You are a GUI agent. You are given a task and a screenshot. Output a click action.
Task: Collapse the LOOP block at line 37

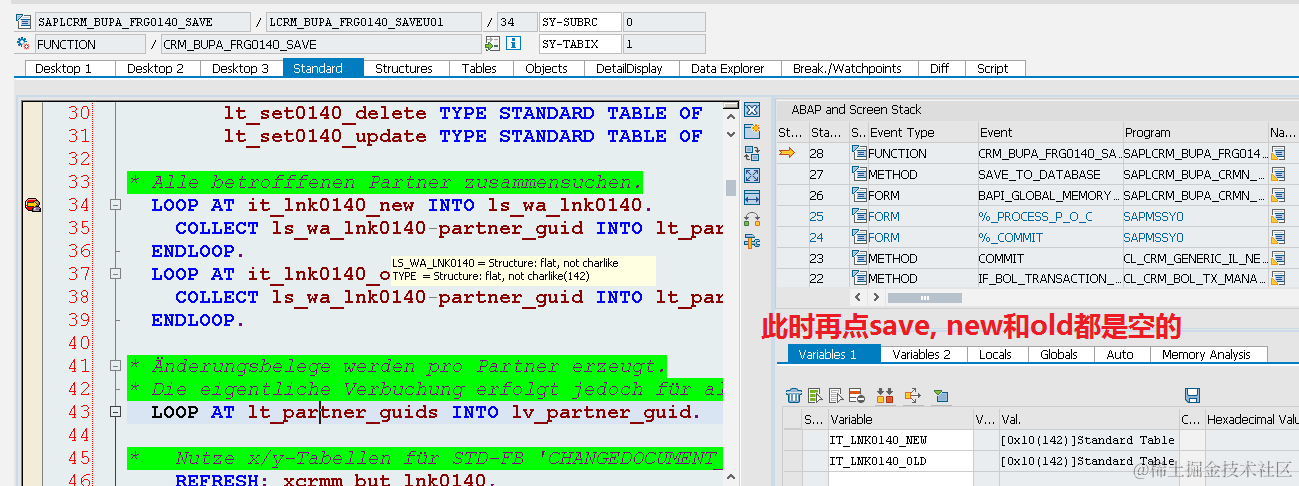pyautogui.click(x=115, y=274)
